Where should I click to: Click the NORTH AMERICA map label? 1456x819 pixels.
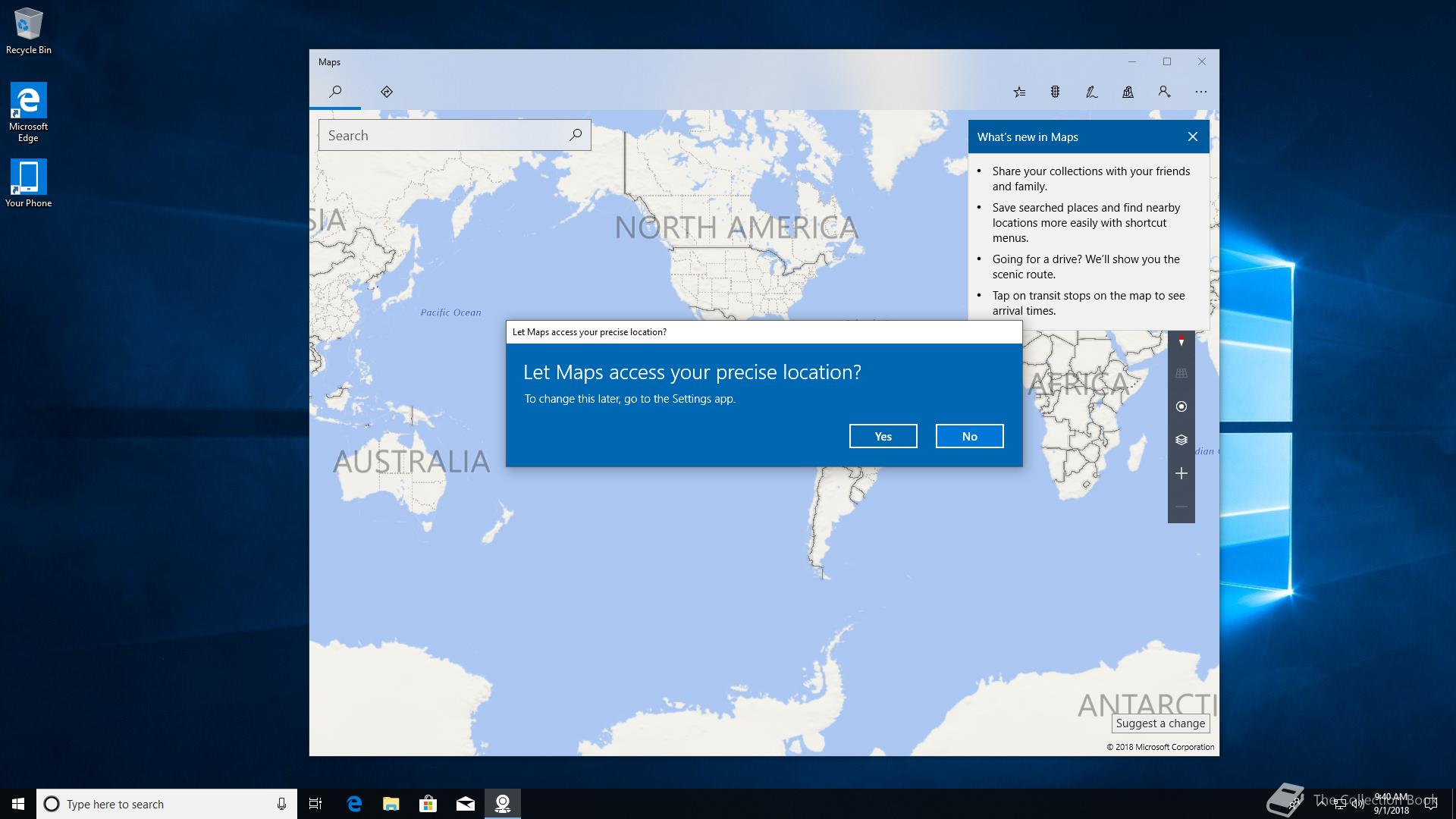[x=736, y=227]
